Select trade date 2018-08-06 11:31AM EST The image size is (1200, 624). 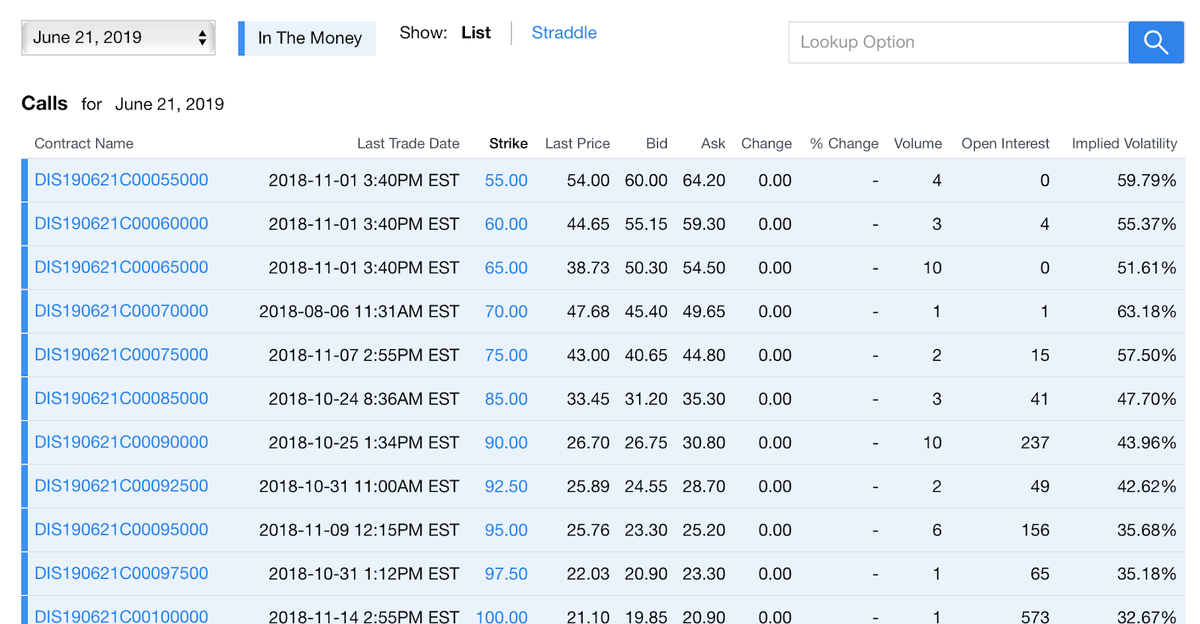click(x=359, y=312)
